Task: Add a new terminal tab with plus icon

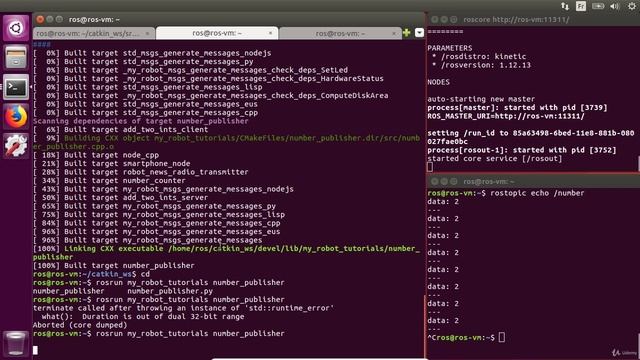Action: point(407,33)
